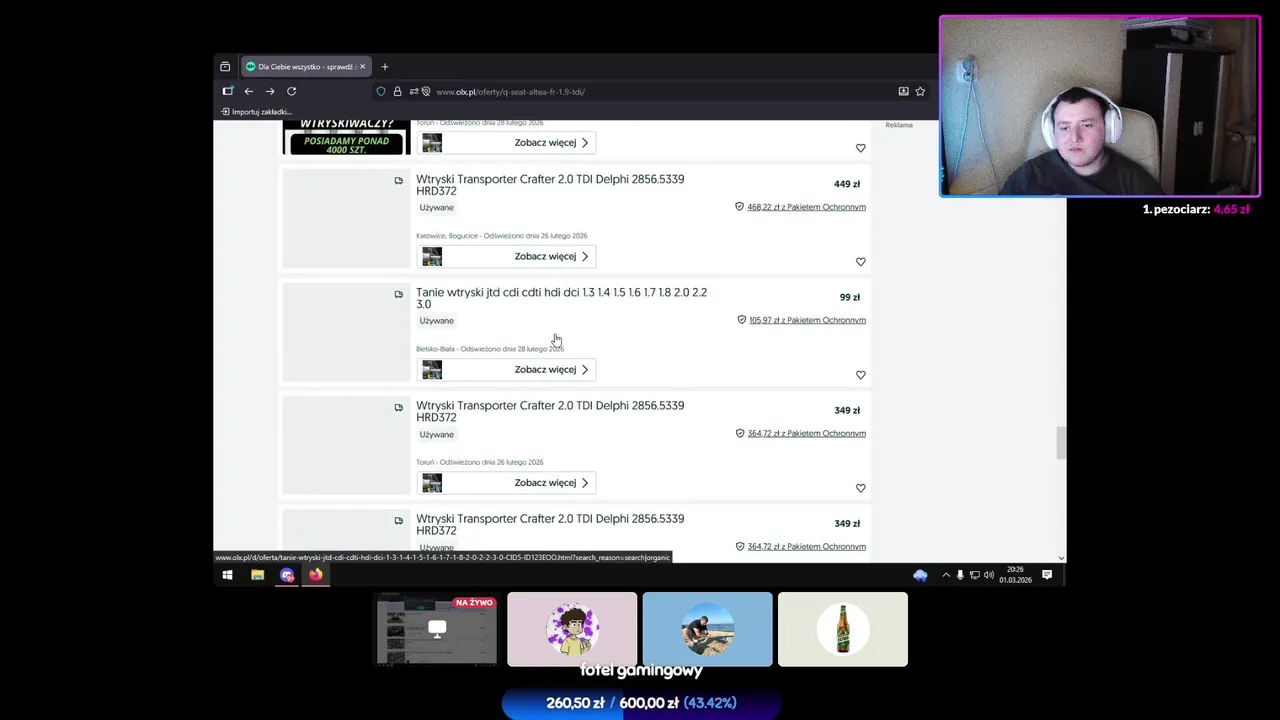Click 'Zobacz więcej' on the 99 zł listing
This screenshot has height=720, width=1280.
(506, 370)
